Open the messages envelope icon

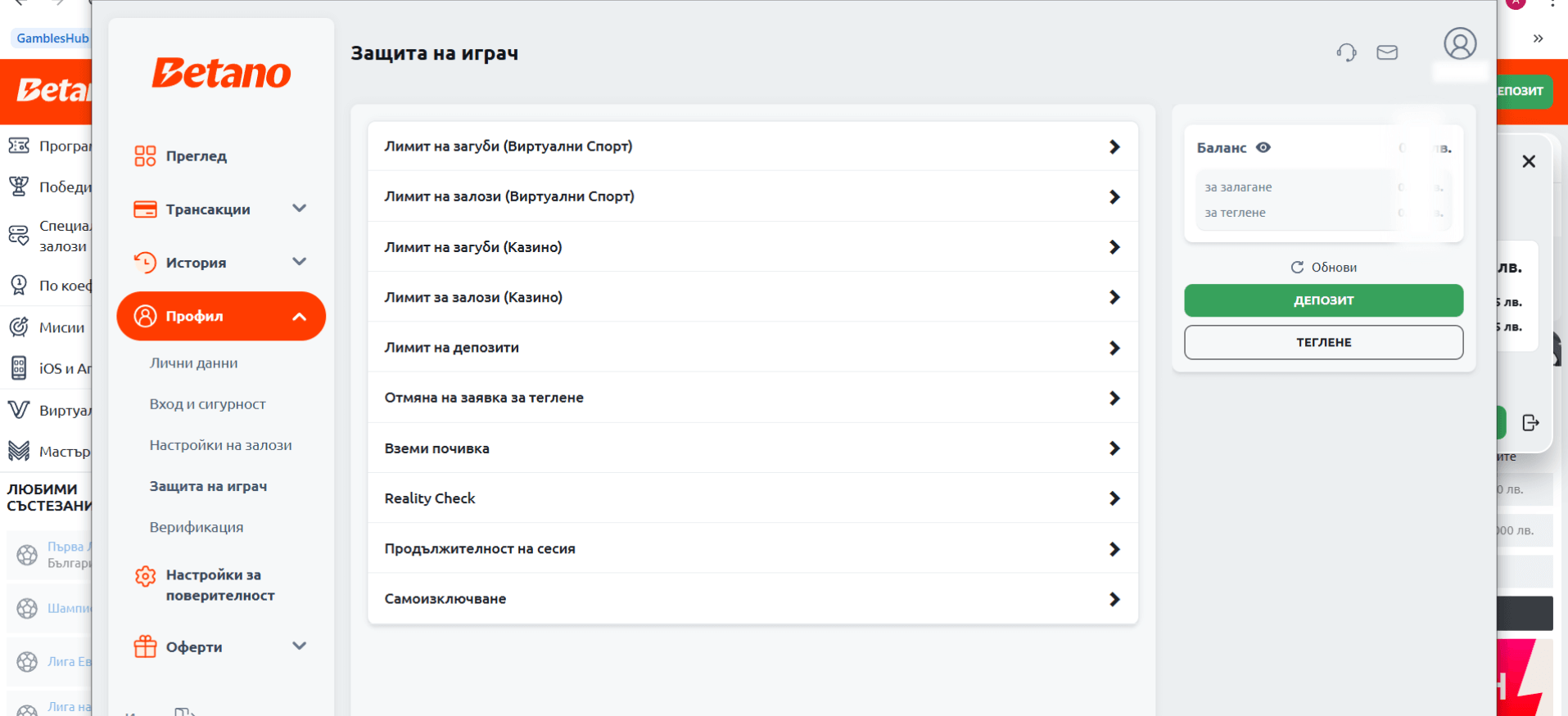(1387, 53)
